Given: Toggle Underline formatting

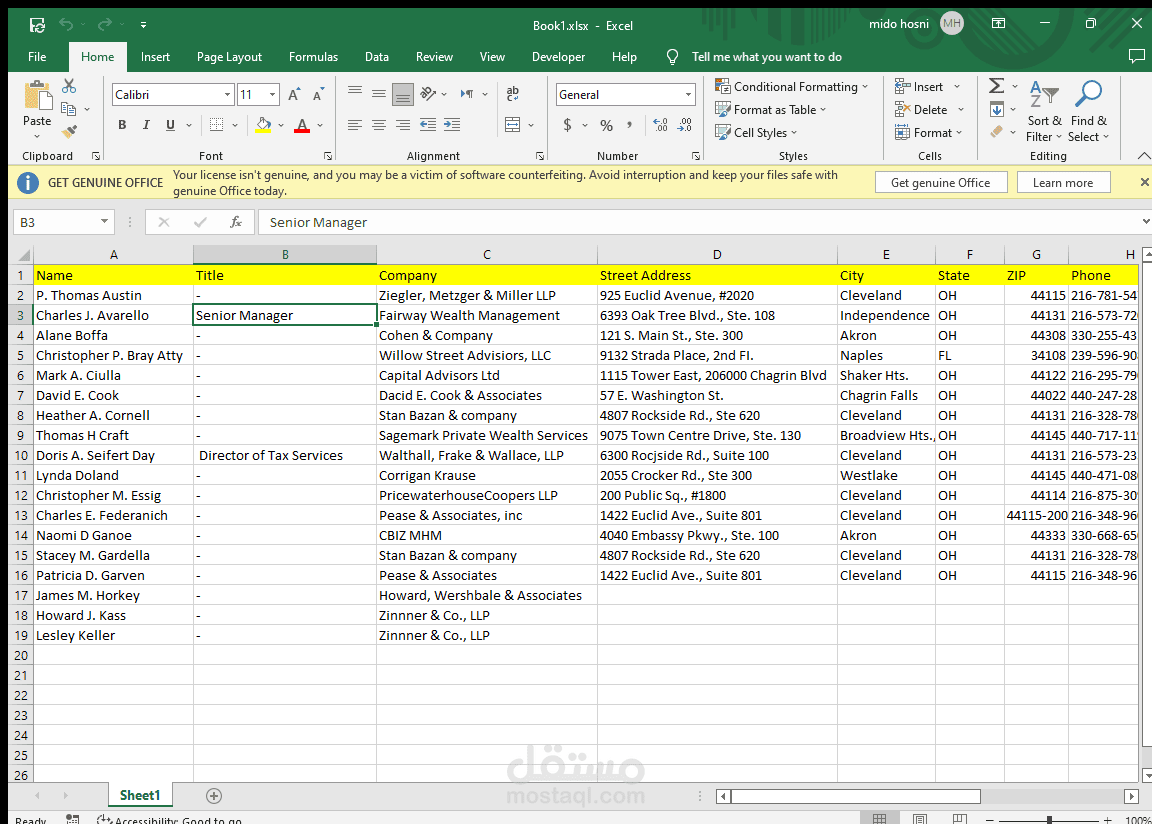Looking at the screenshot, I should [170, 125].
